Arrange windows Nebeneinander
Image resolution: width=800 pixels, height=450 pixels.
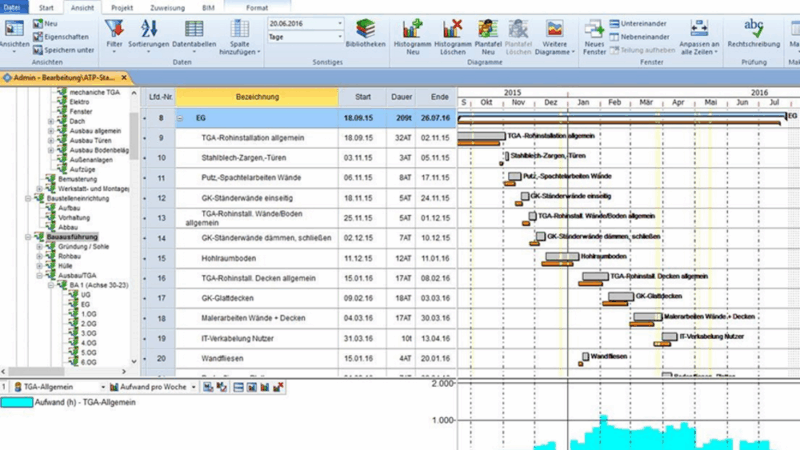point(640,37)
